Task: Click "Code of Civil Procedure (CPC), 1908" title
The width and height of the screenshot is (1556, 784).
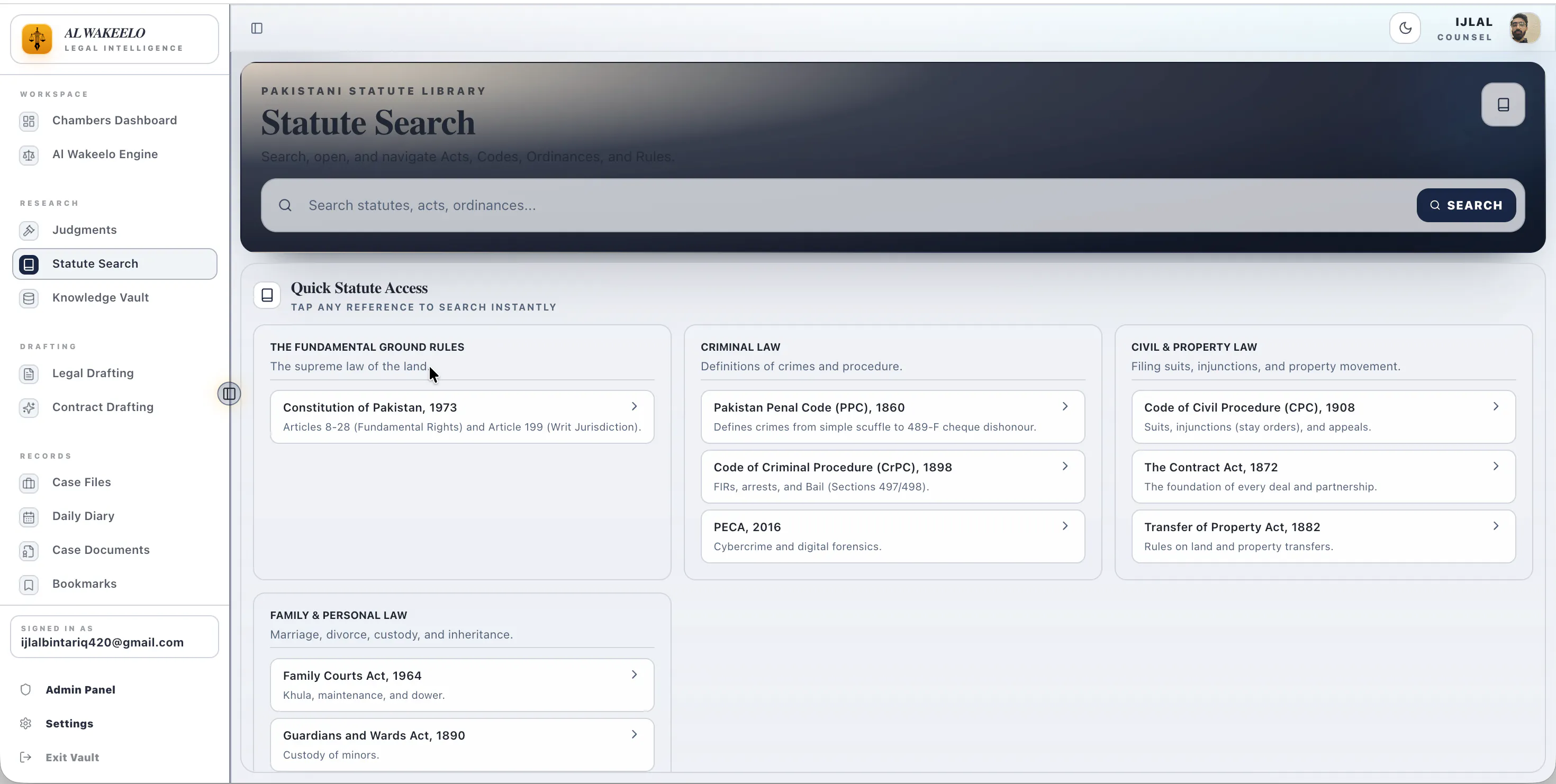Action: (1249, 408)
